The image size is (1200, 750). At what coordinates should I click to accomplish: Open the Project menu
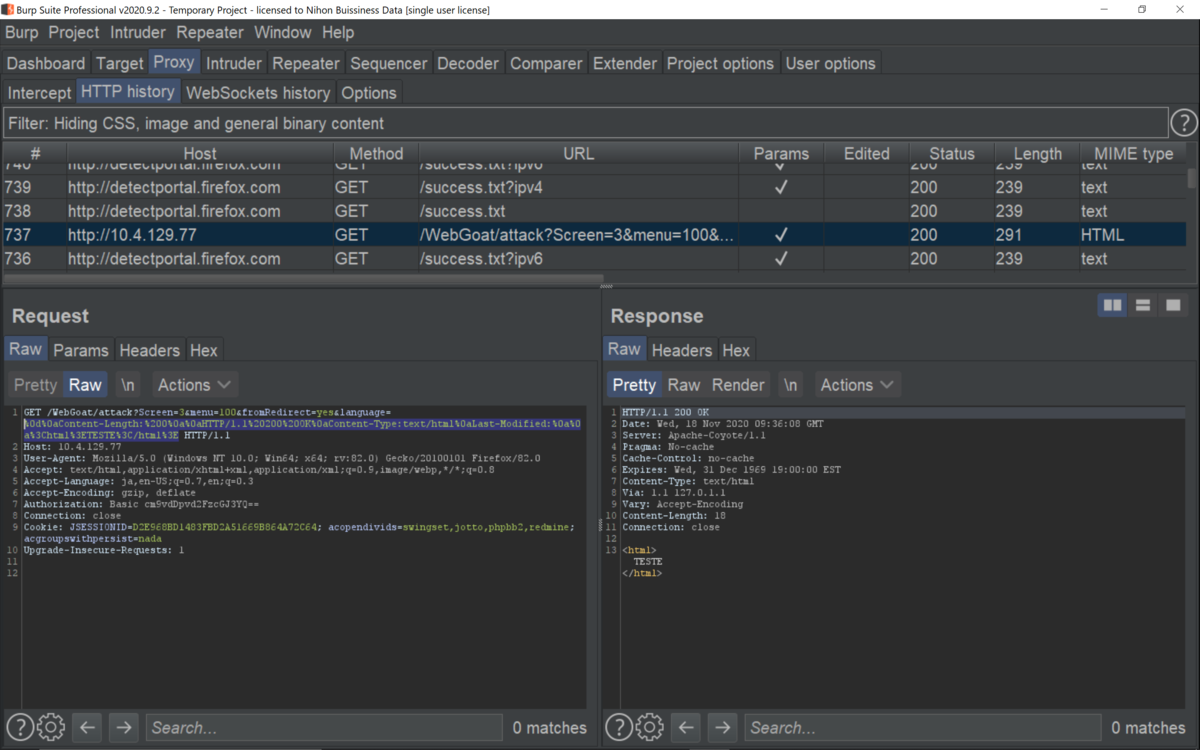[74, 32]
